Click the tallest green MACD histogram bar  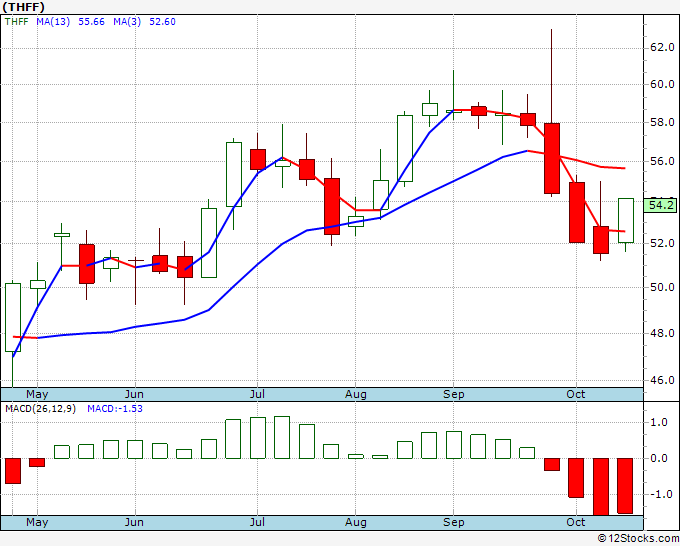(282, 438)
